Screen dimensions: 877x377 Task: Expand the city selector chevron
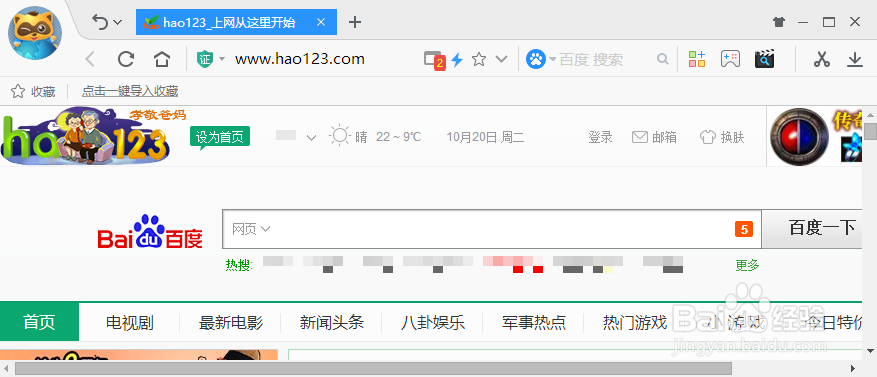click(x=312, y=138)
